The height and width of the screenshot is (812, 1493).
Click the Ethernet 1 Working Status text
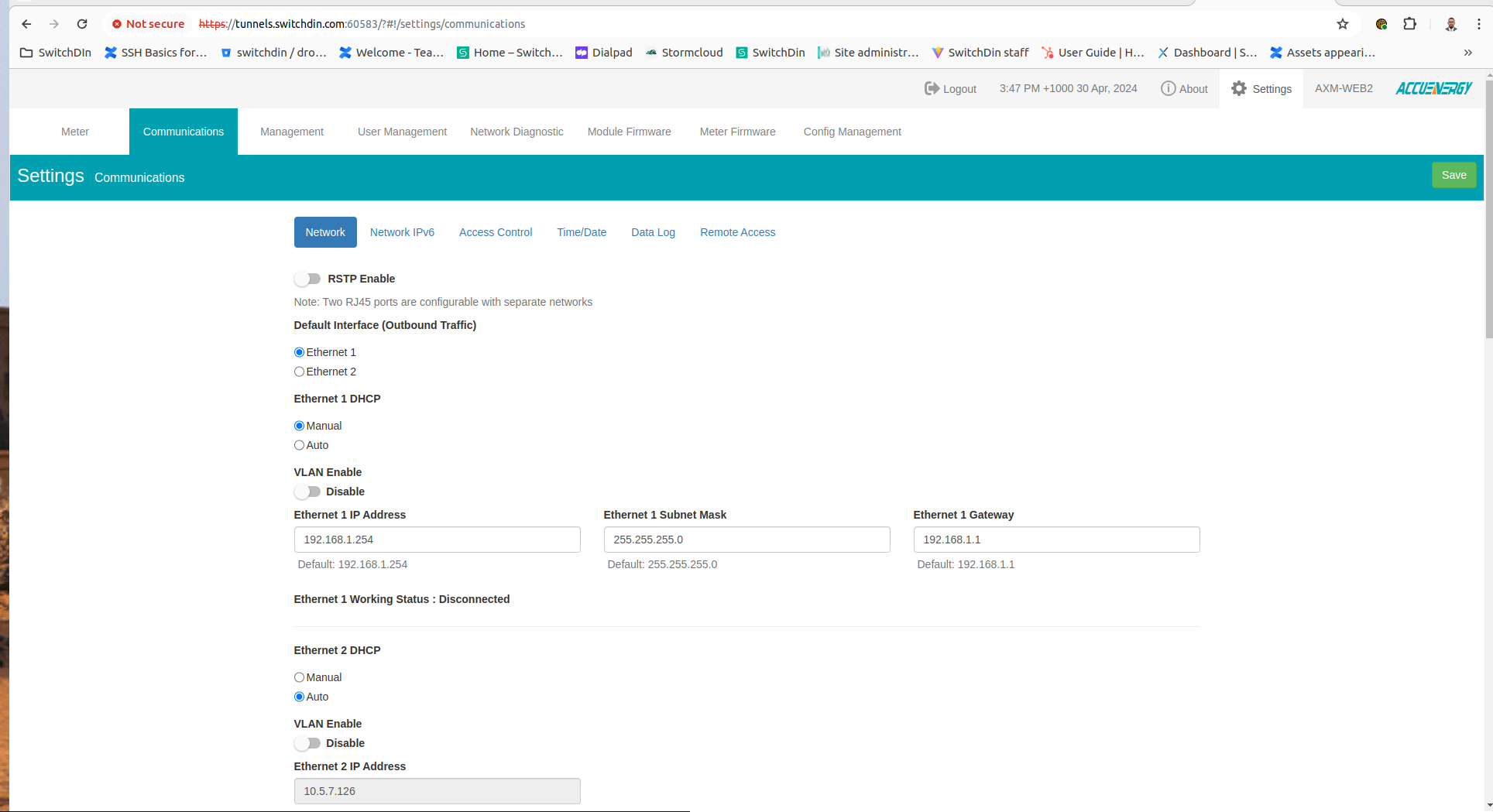pyautogui.click(x=402, y=599)
